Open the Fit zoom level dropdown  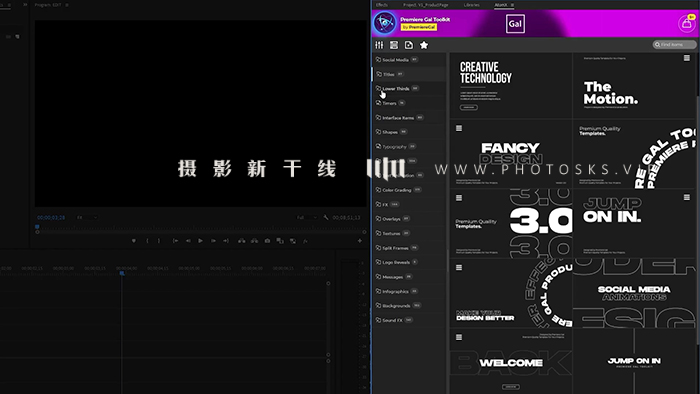(87, 217)
